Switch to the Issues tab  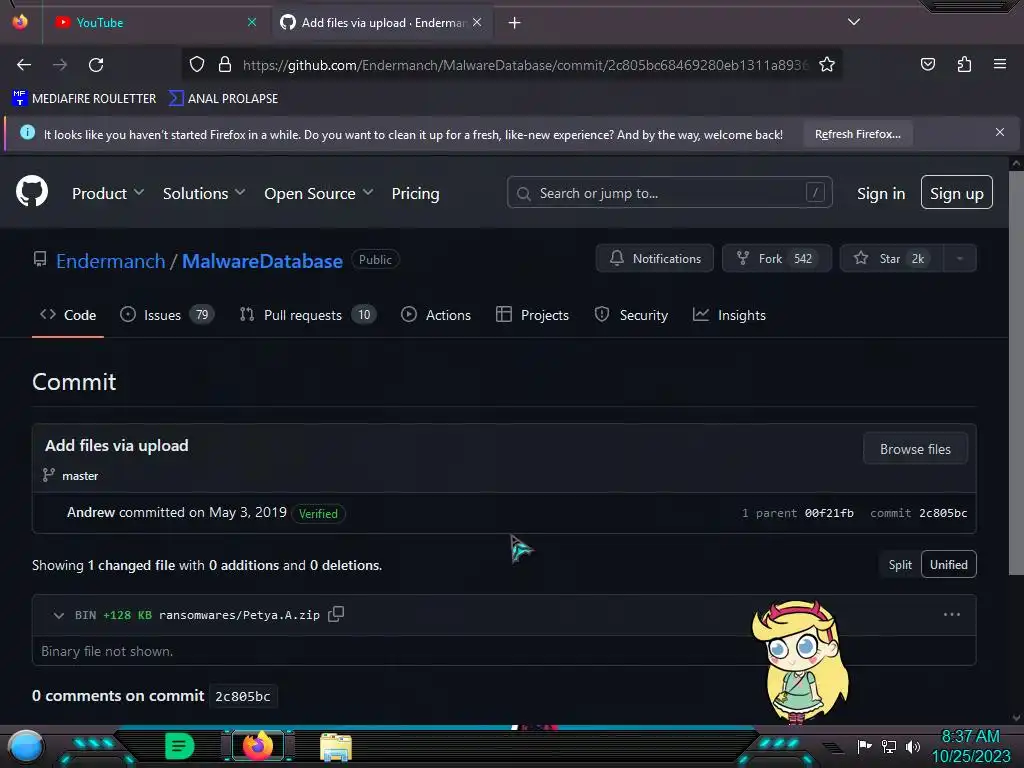[x=167, y=315]
